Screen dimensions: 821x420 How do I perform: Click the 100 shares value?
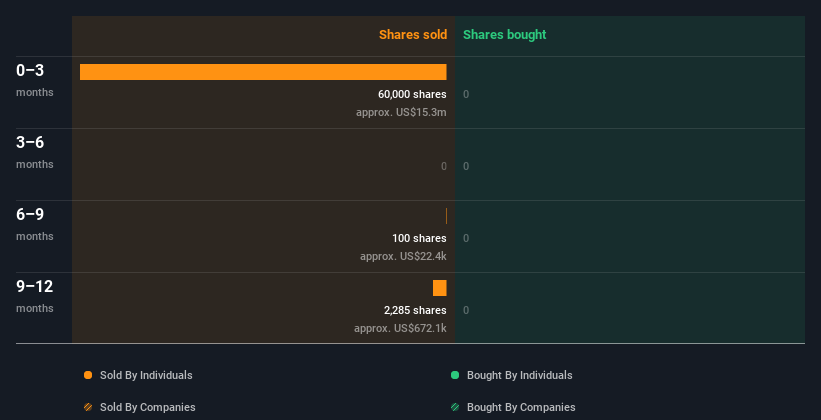click(x=419, y=238)
